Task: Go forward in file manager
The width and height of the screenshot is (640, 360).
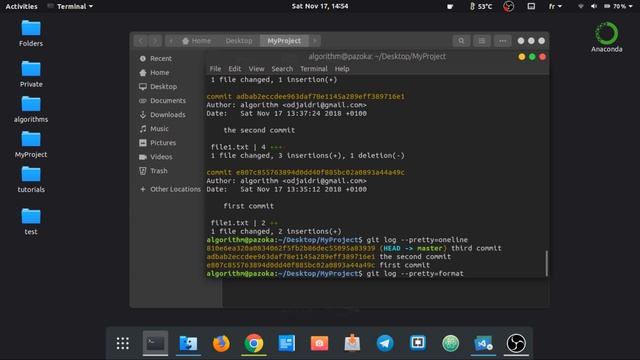Action: coord(155,41)
